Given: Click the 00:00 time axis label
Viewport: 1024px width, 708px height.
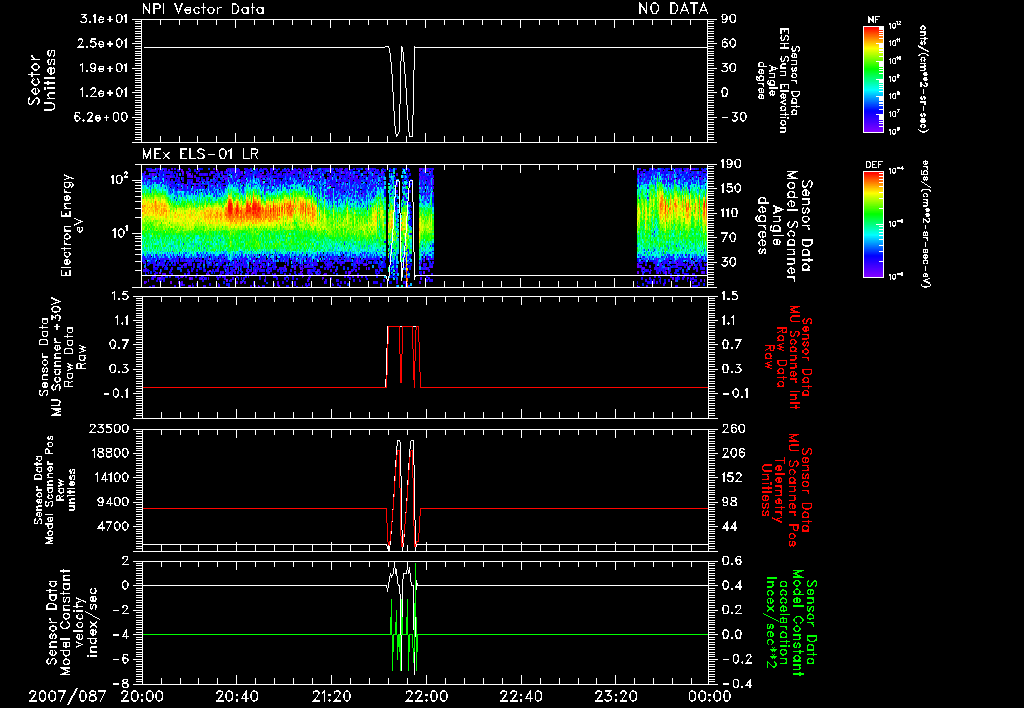Looking at the screenshot, I should [710, 696].
